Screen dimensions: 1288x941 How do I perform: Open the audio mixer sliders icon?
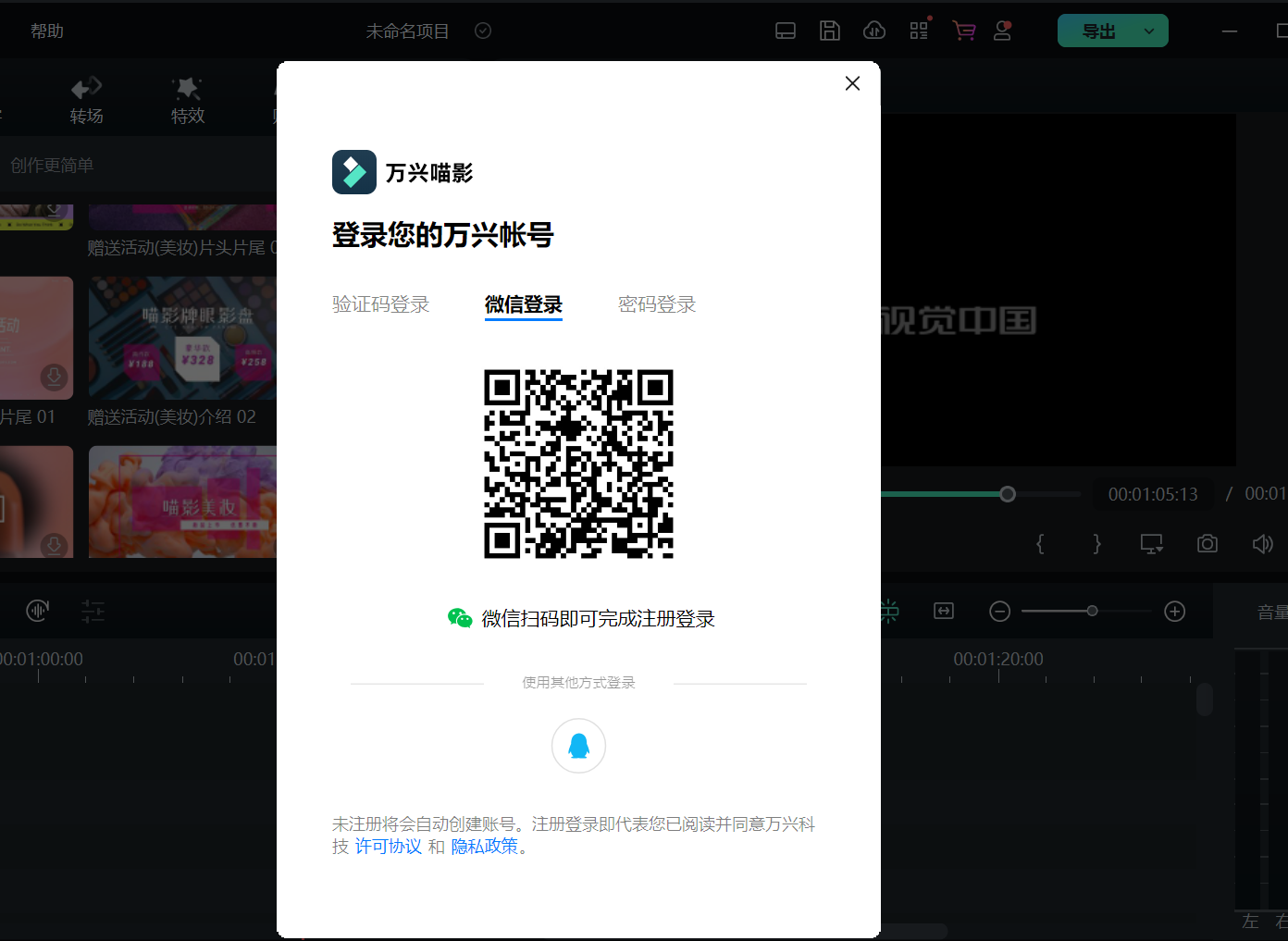[x=93, y=611]
